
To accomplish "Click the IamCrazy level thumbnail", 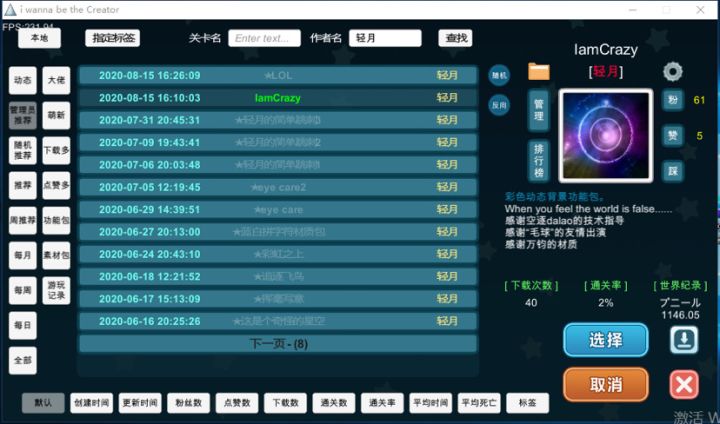I will (x=606, y=136).
